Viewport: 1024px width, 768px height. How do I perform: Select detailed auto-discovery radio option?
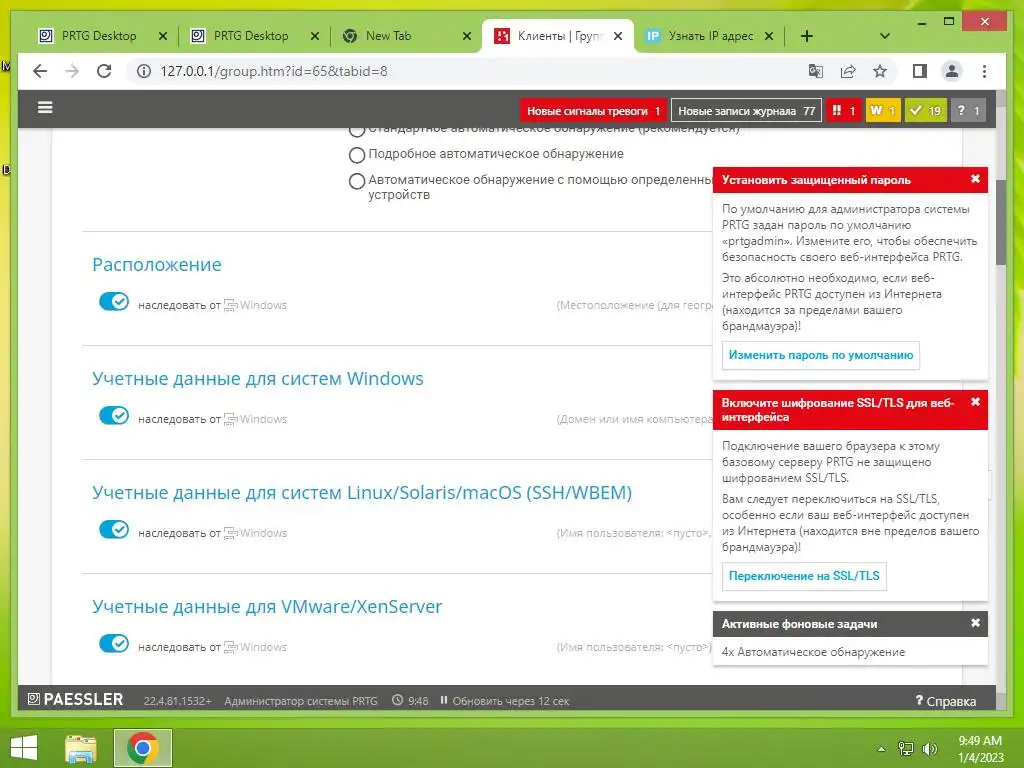357,155
